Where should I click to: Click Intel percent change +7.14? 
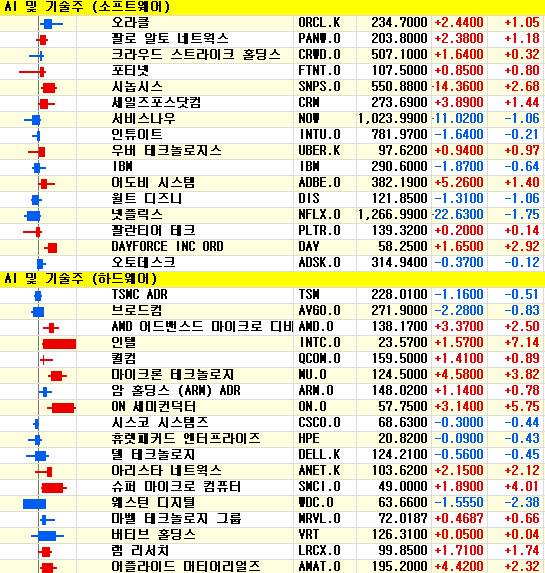tap(522, 342)
